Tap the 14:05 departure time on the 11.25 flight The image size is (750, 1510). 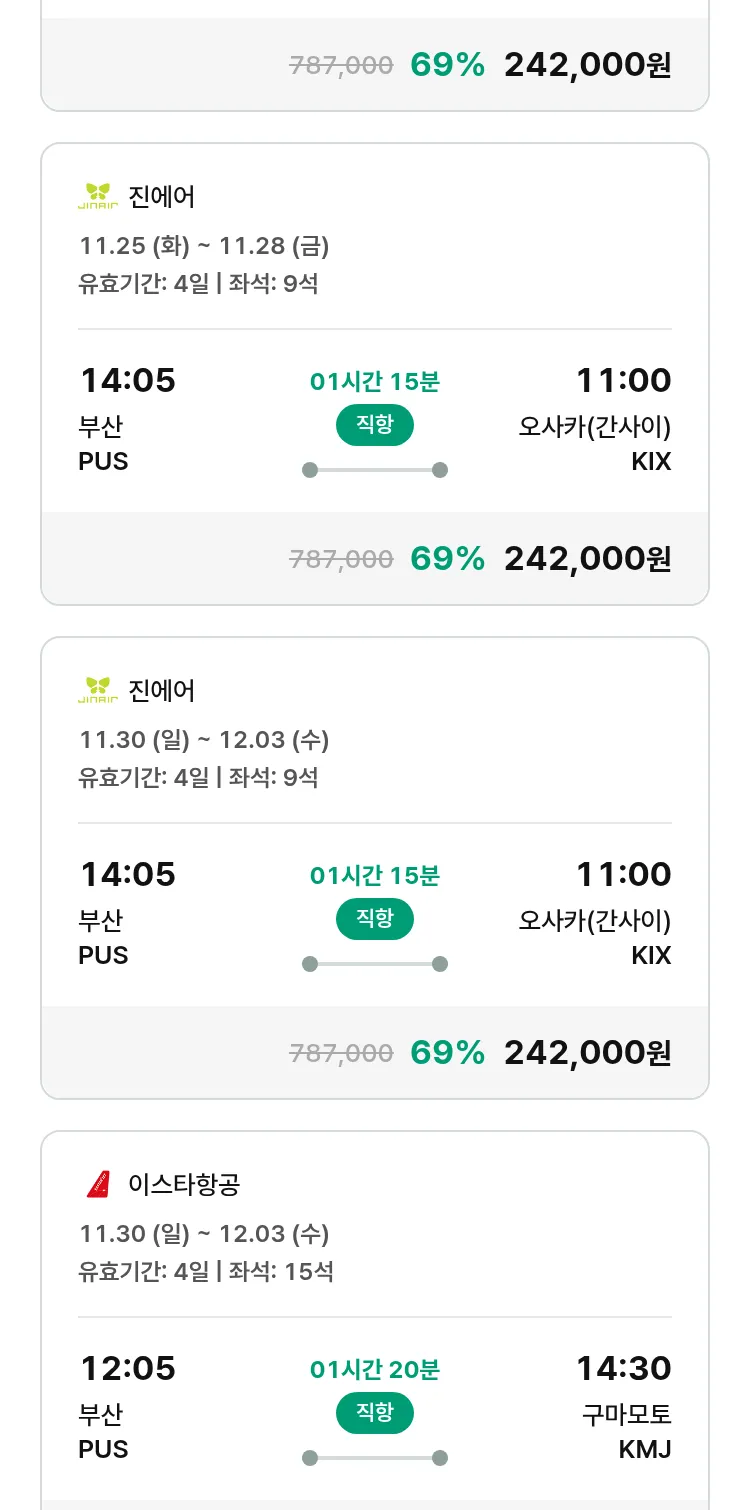click(x=127, y=380)
